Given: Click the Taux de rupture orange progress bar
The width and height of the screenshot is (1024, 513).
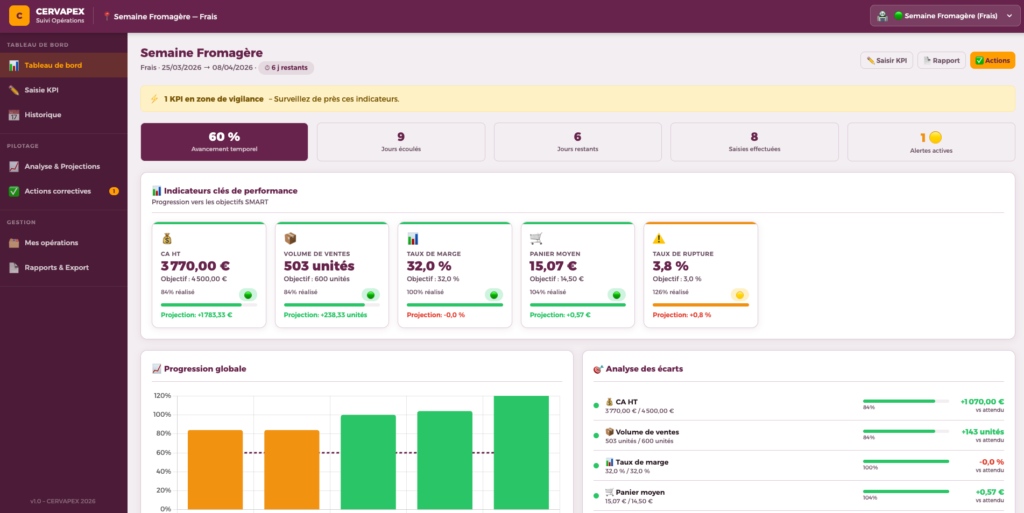Looking at the screenshot, I should coord(701,305).
